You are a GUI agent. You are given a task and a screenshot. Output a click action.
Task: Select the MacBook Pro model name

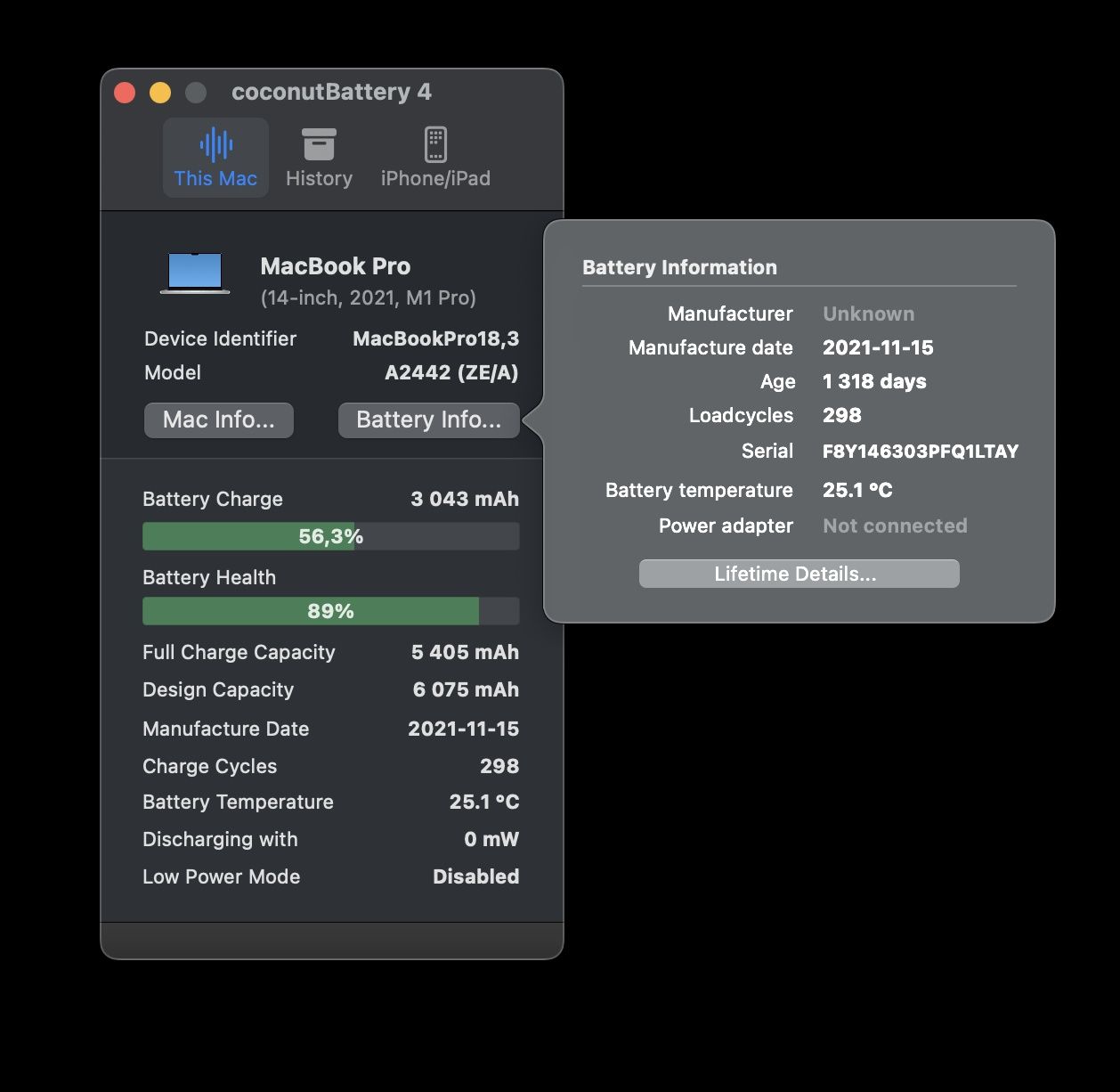coord(335,265)
